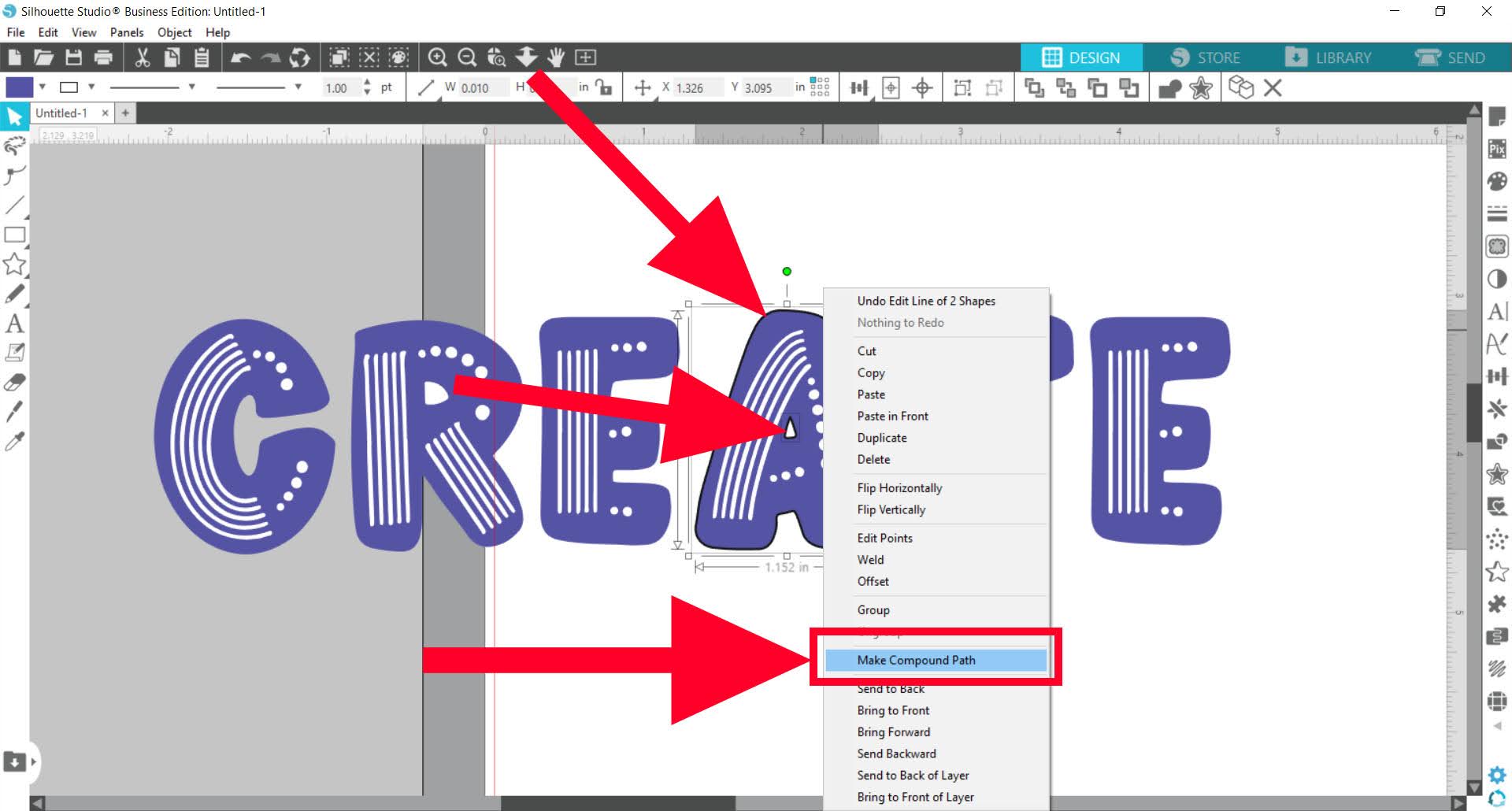Select the Pan Using Mouse tool

point(556,57)
